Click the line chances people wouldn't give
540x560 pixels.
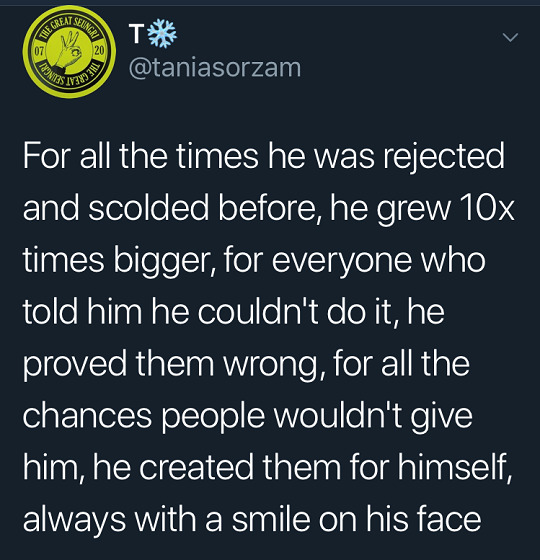pos(248,416)
